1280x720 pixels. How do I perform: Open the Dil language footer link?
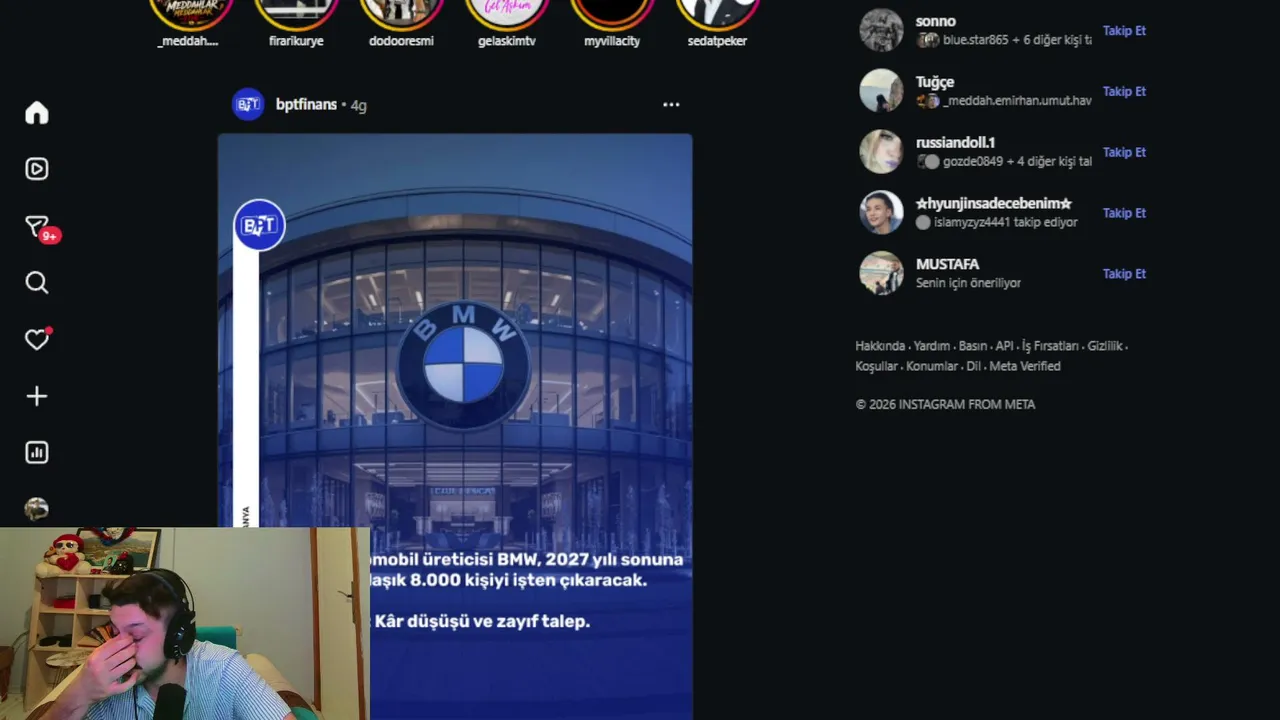(973, 366)
